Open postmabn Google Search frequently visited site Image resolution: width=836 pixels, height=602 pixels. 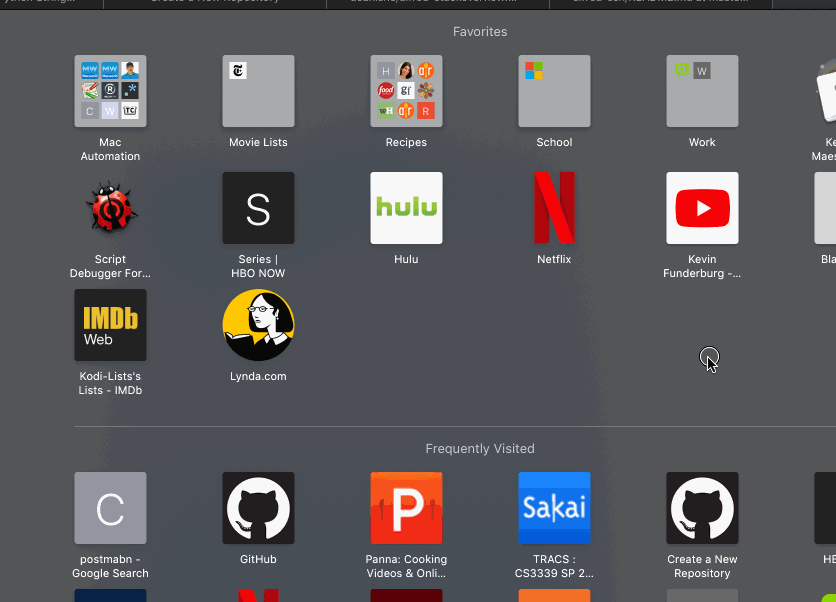click(110, 508)
